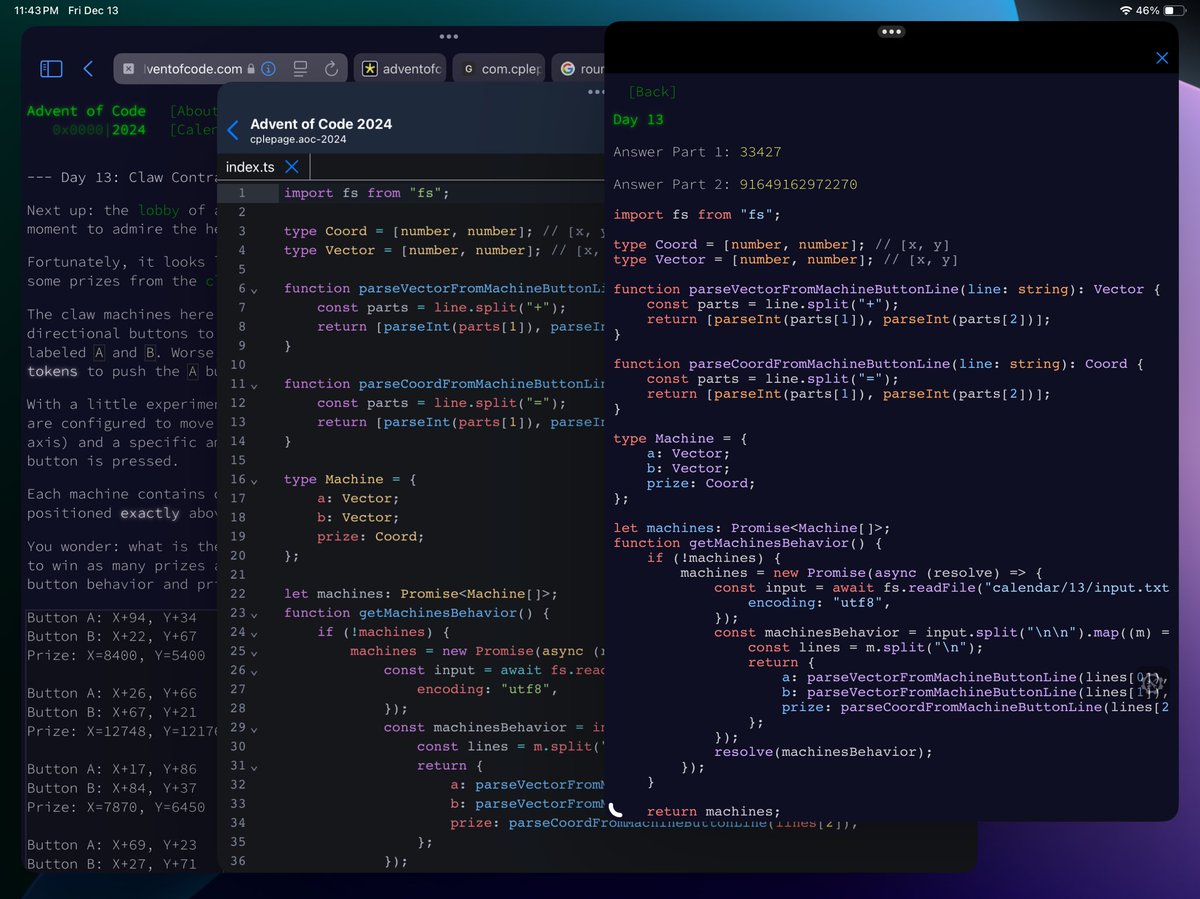The width and height of the screenshot is (1200, 899).
Task: Fold the machinesBehavior block at line 29
Action: (254, 728)
